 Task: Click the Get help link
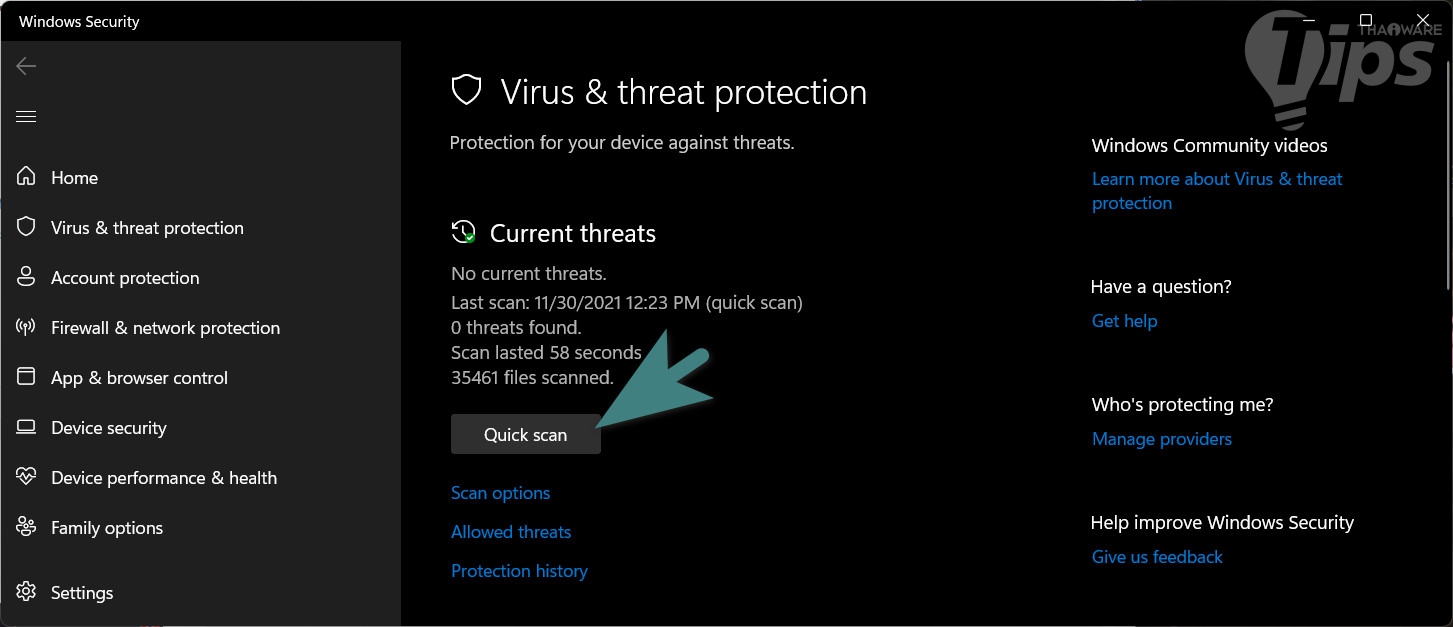tap(1124, 321)
